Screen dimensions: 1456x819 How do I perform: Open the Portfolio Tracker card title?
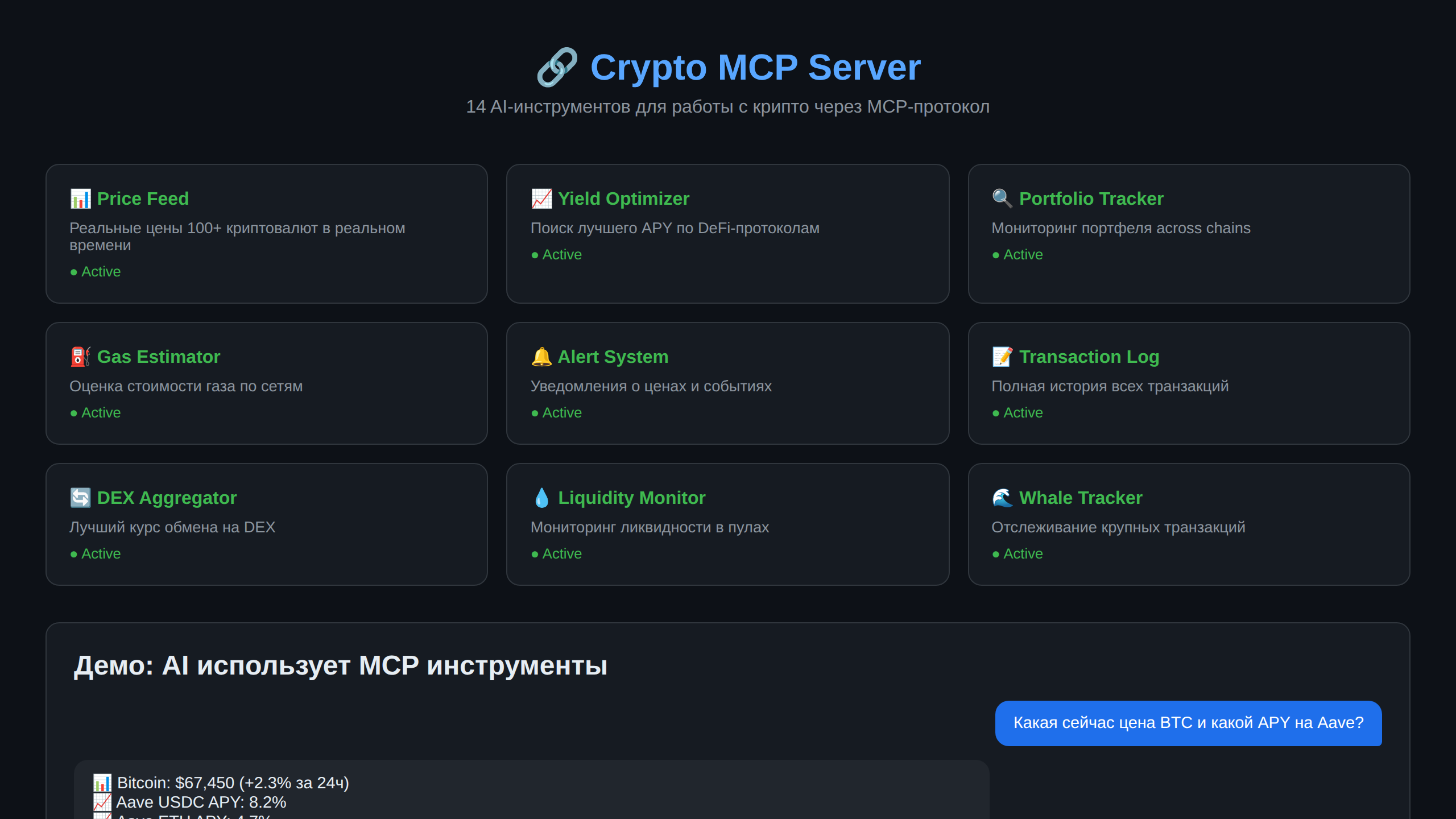[1091, 198]
